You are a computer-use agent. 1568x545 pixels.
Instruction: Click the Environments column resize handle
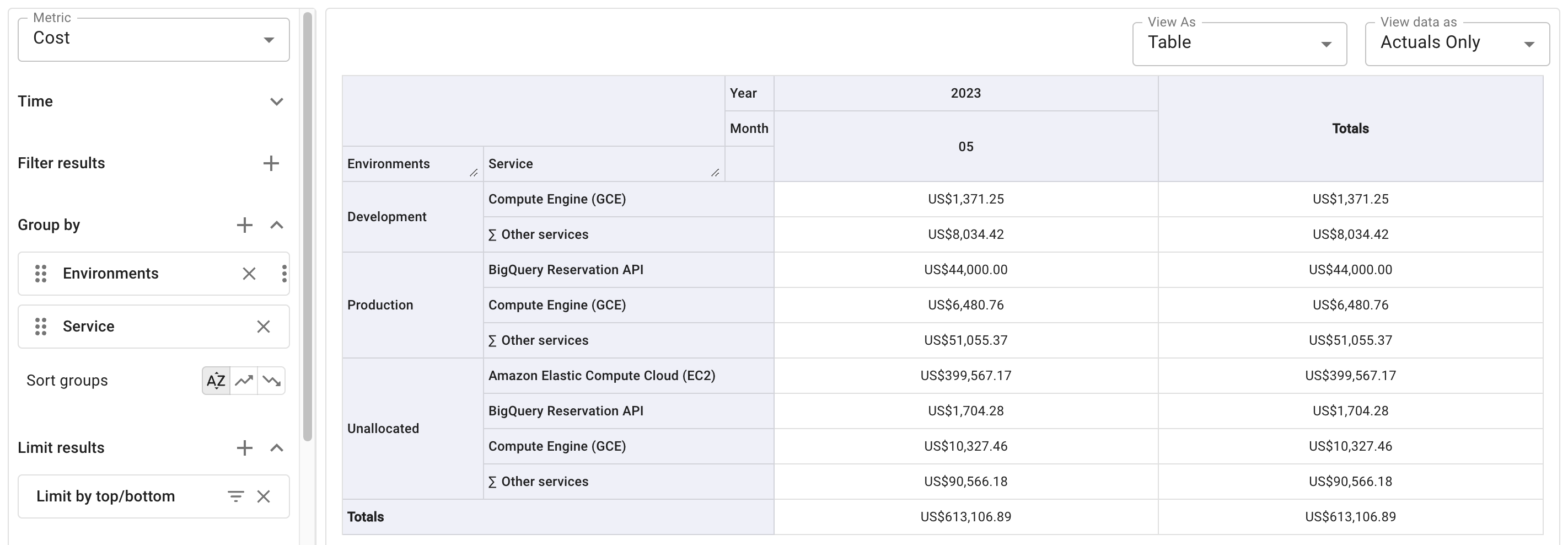tap(474, 173)
